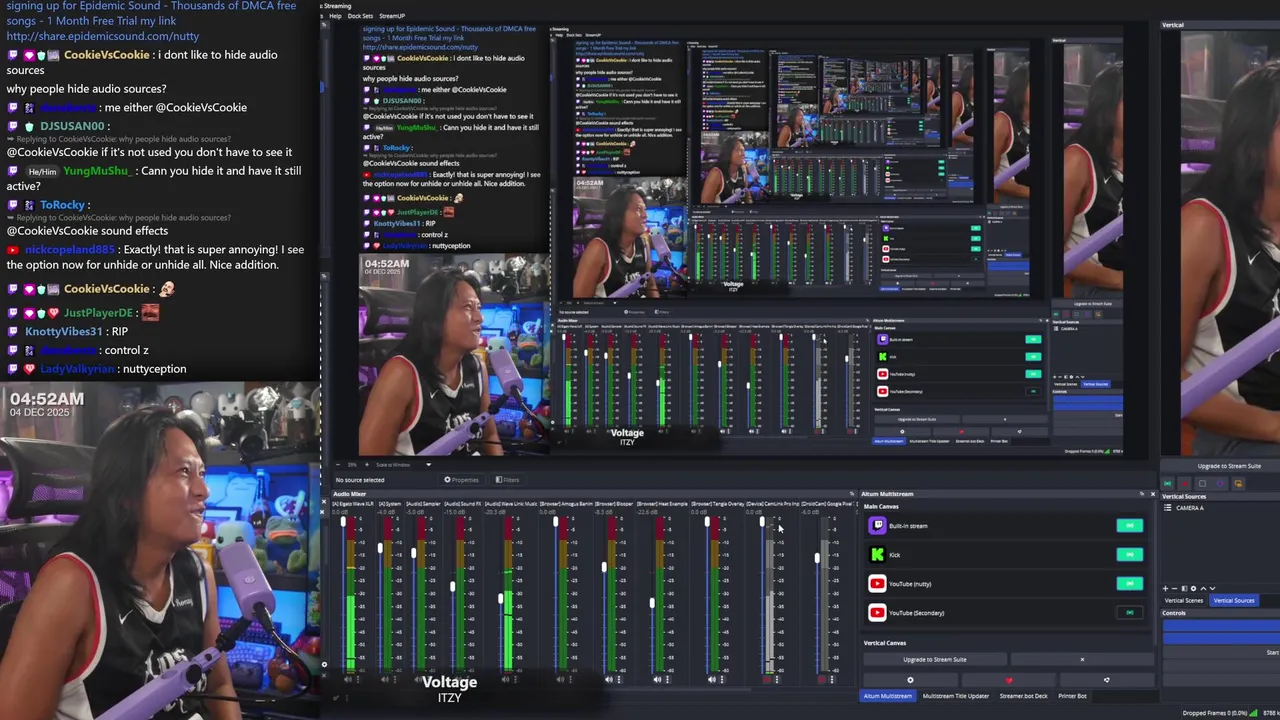Mute the Blooper browser audio channel

point(609,679)
